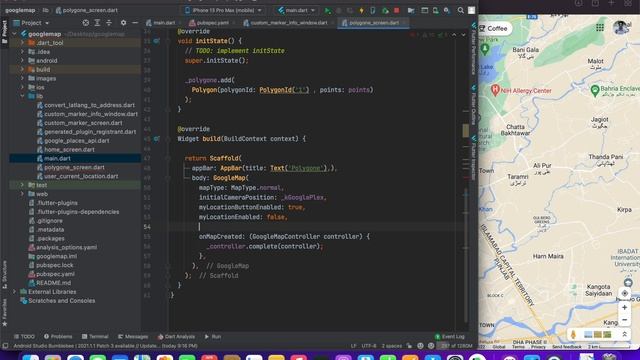Viewport: 640px width, 360px height.
Task: Run the app with the green play button
Action: [328, 10]
